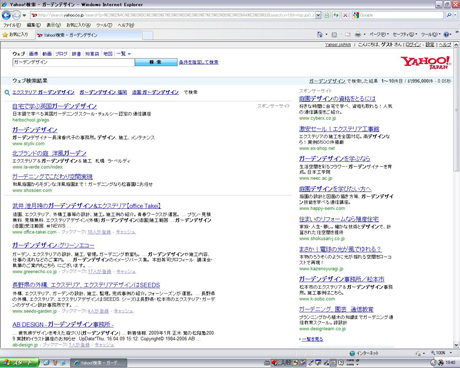Click related search 造園 ガーデンデザイン
This screenshot has width=460, height=368.
pyautogui.click(x=155, y=92)
